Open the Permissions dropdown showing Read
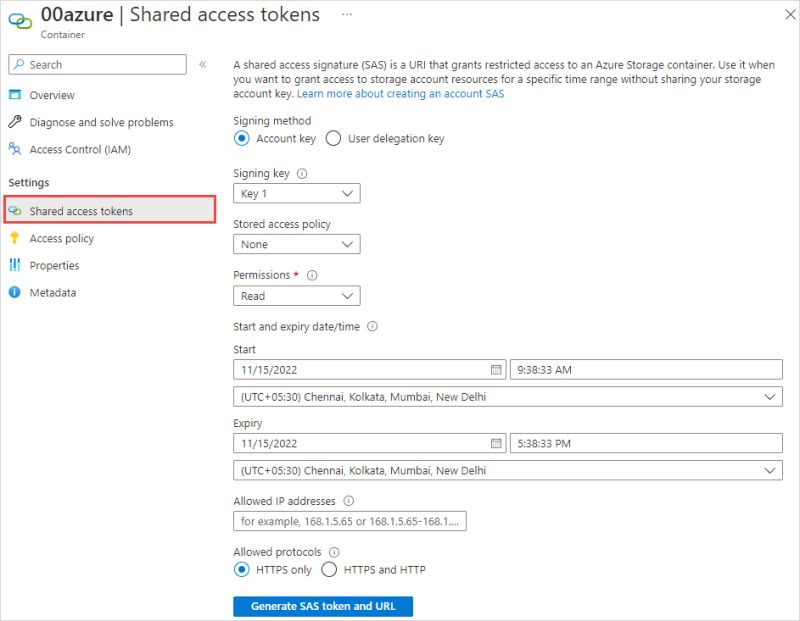Screen dimensions: 800x621 [x=296, y=296]
